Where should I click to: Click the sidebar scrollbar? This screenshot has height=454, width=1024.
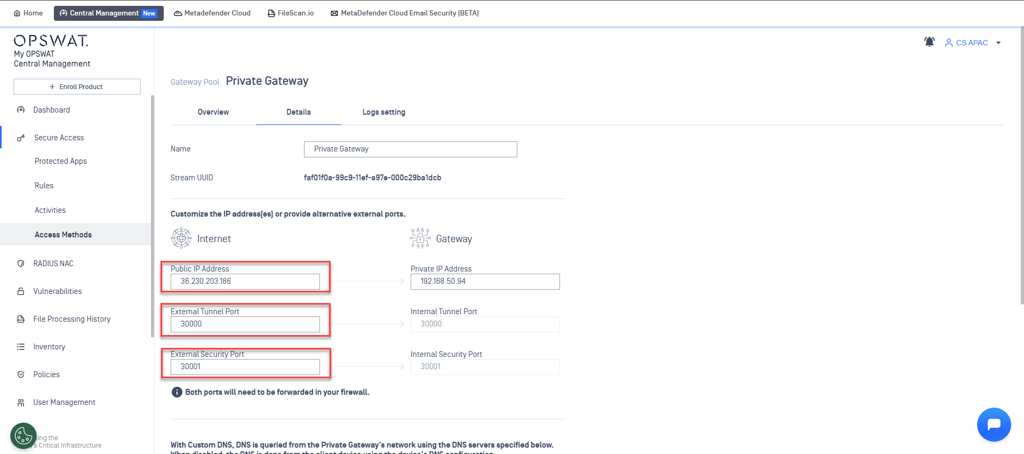point(153,216)
